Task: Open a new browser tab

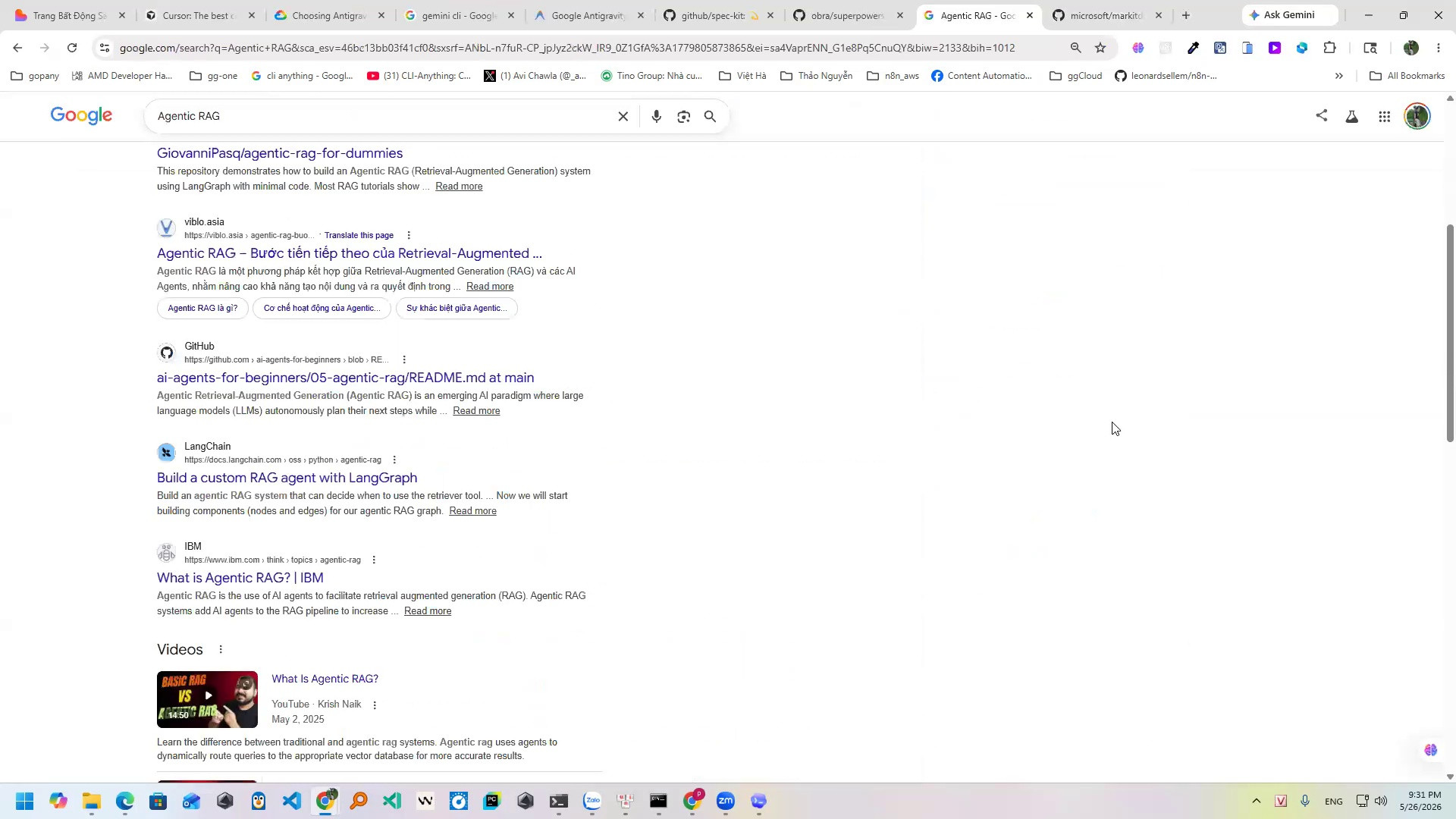Action: 1186,15
